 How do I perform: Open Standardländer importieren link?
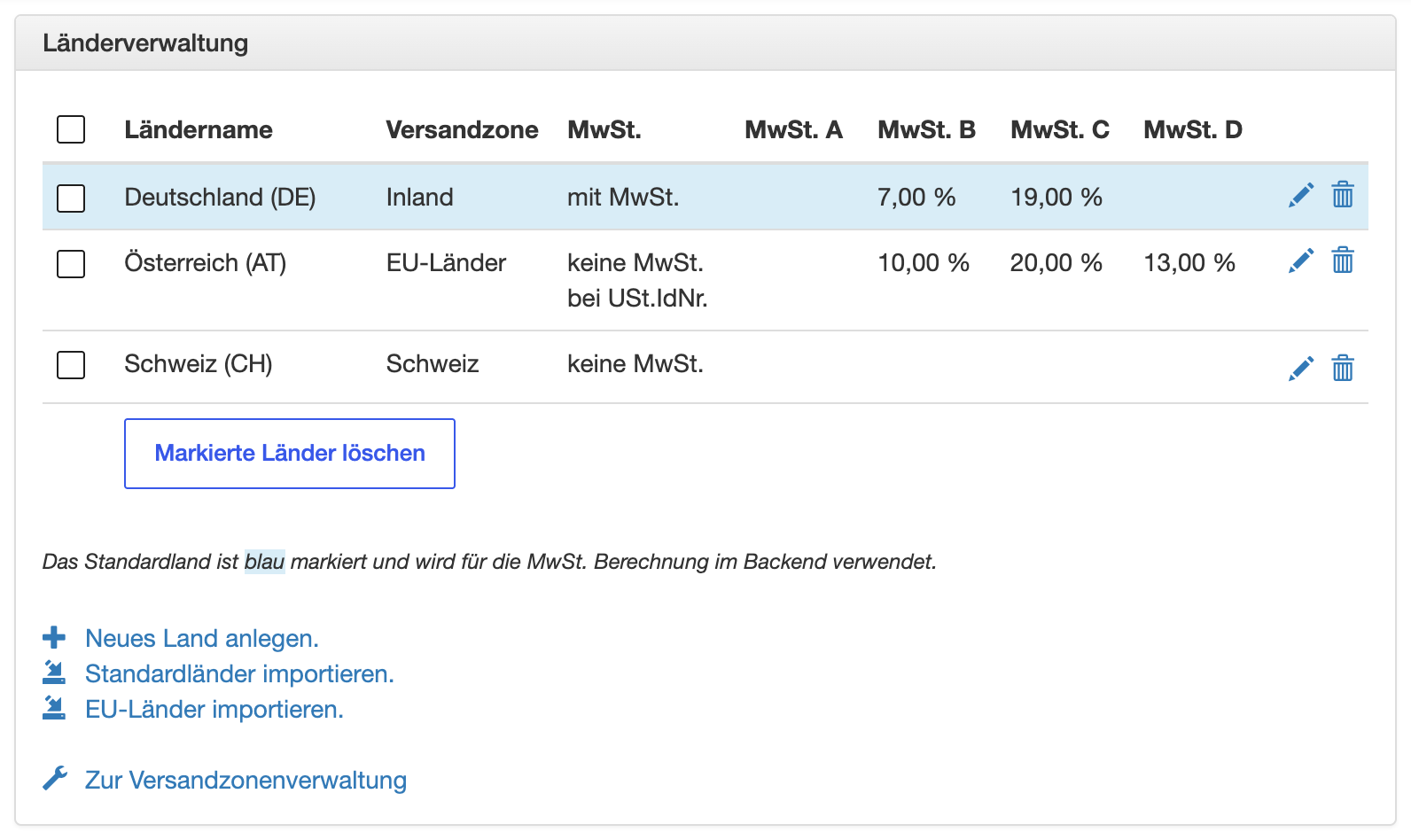point(239,673)
